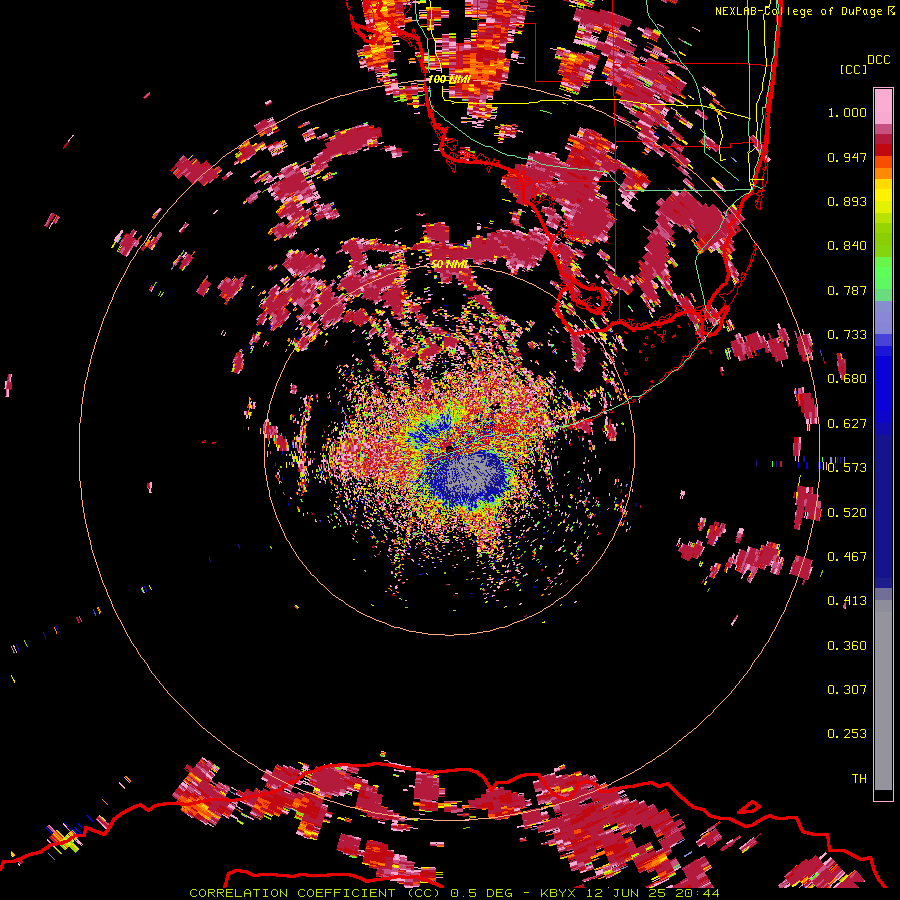
Task: Select the 0.787 scale value
Action: coord(847,290)
